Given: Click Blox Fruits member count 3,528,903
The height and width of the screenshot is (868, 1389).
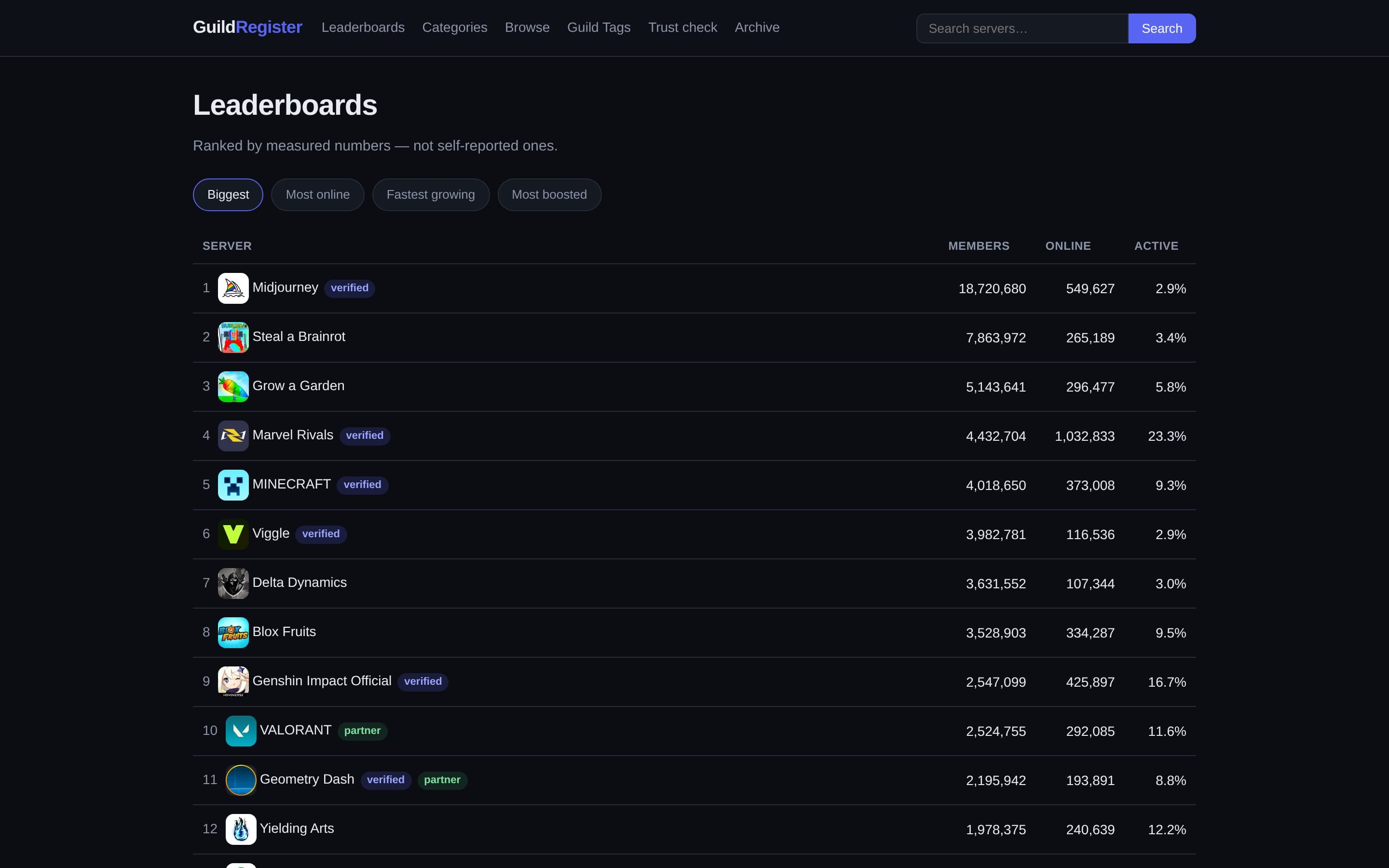Looking at the screenshot, I should (996, 633).
